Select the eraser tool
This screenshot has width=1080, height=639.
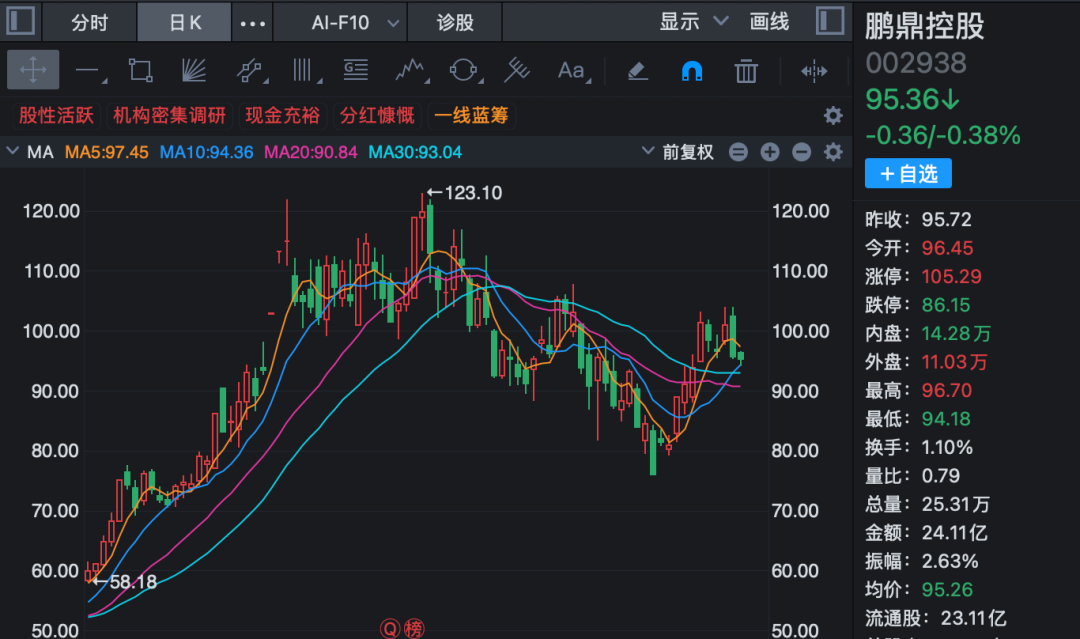click(638, 70)
